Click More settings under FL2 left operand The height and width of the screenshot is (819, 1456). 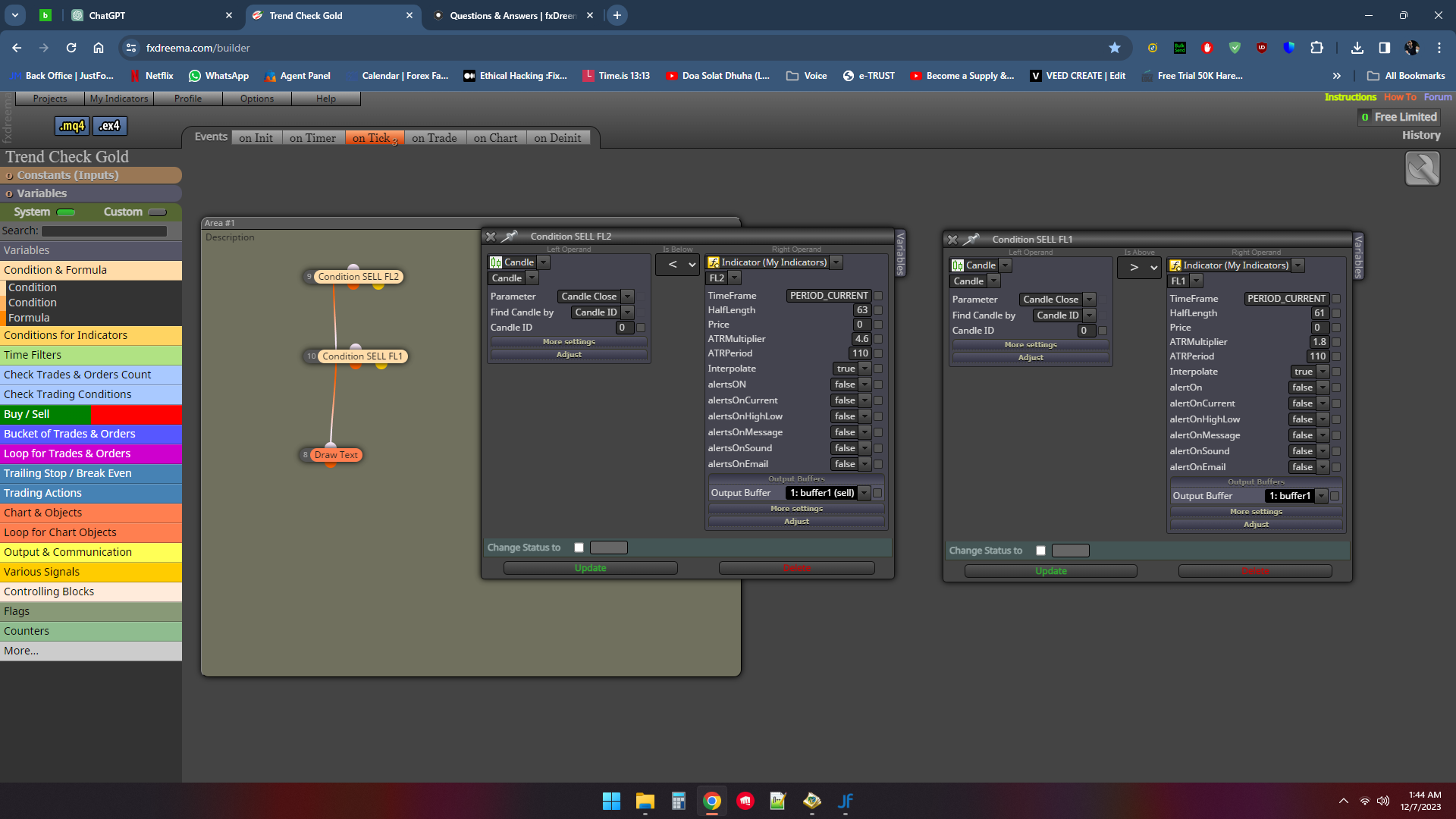(569, 342)
